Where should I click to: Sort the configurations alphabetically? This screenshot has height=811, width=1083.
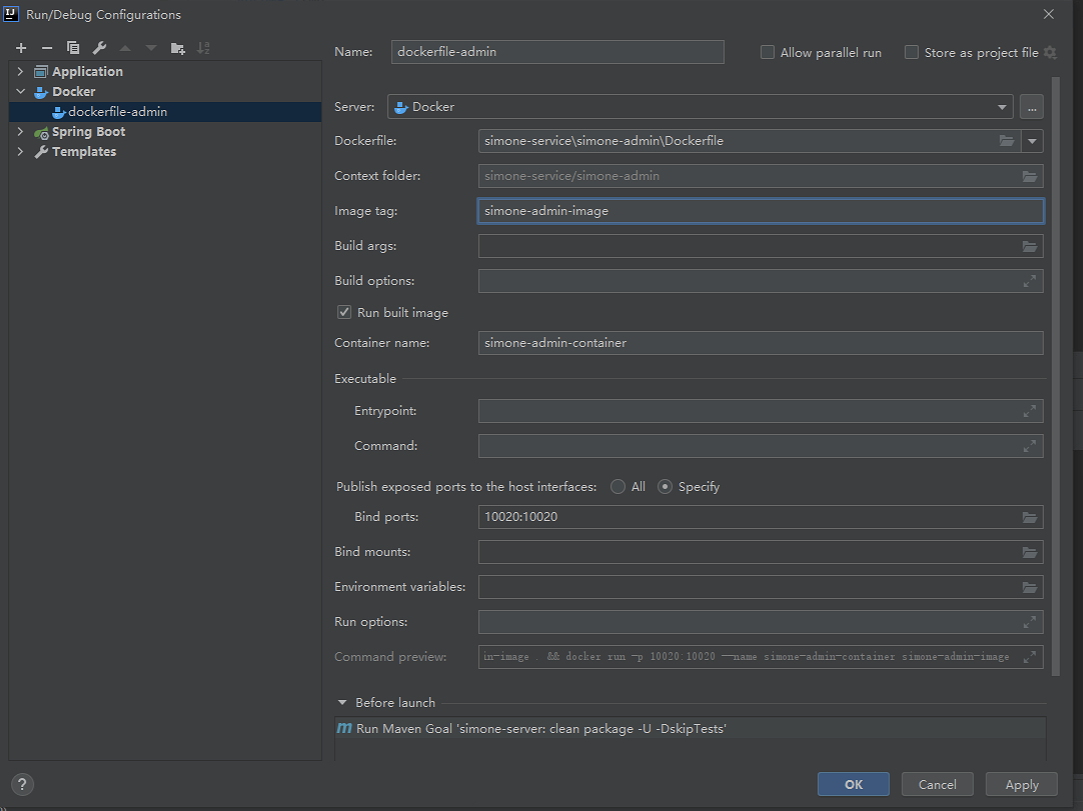203,48
